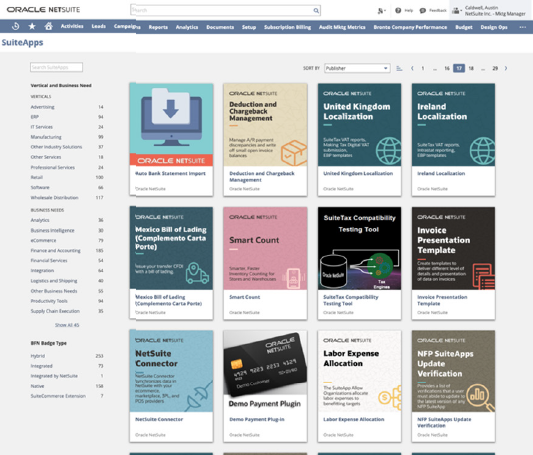Filter by Supply Chain Execution need
The height and width of the screenshot is (455, 533).
click(55, 311)
